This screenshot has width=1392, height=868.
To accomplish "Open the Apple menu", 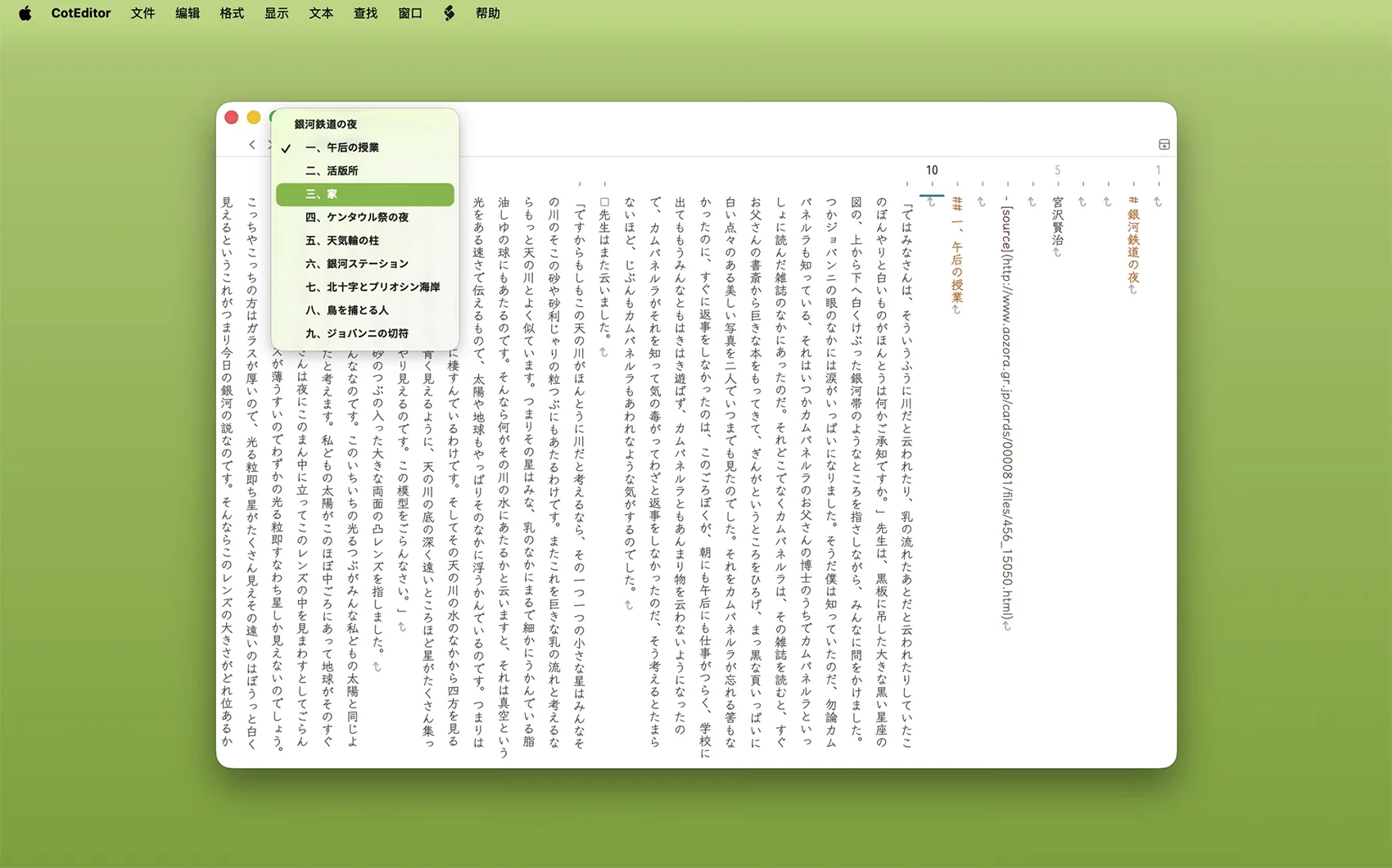I will (25, 13).
